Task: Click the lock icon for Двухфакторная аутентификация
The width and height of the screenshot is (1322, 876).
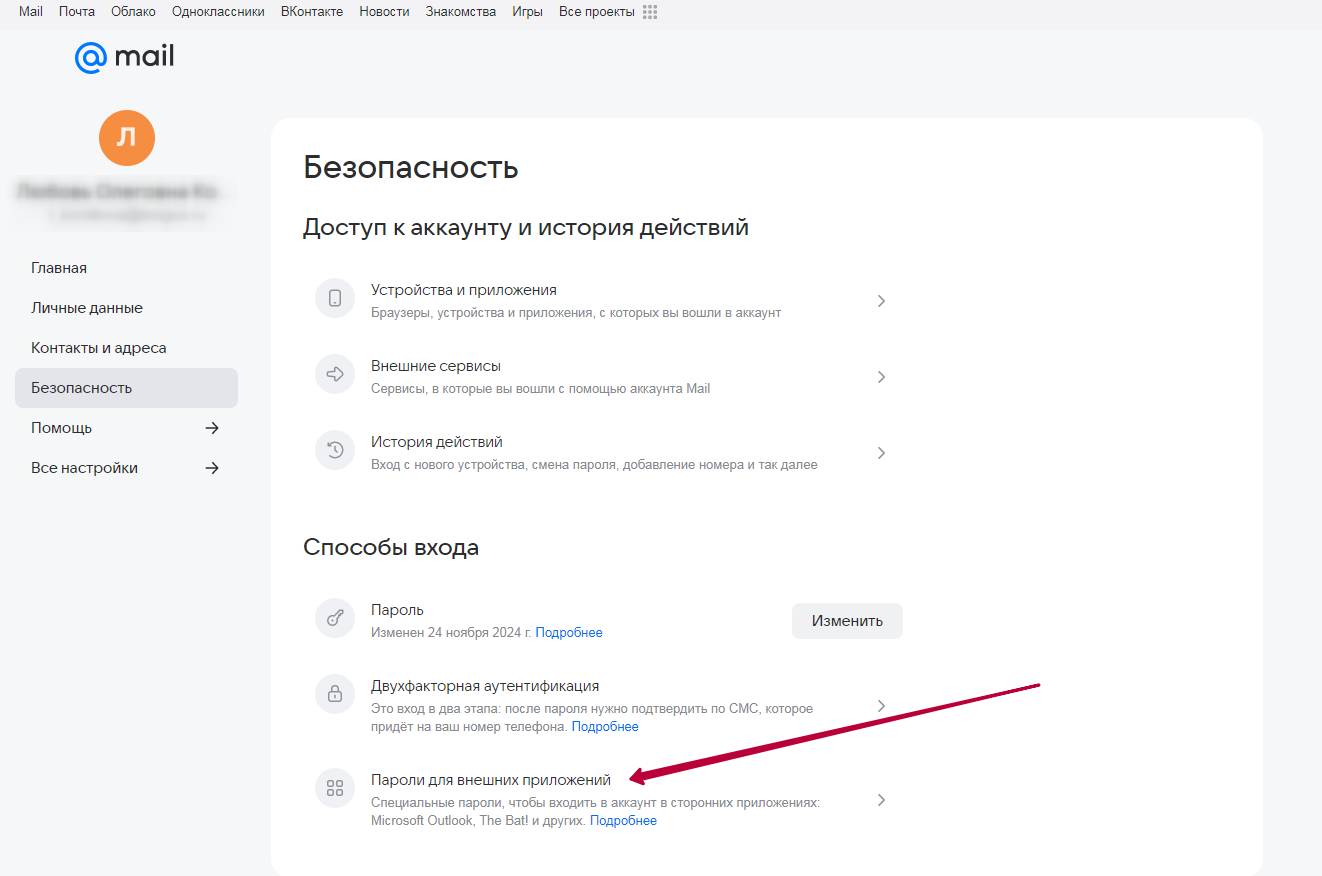Action: (x=335, y=694)
